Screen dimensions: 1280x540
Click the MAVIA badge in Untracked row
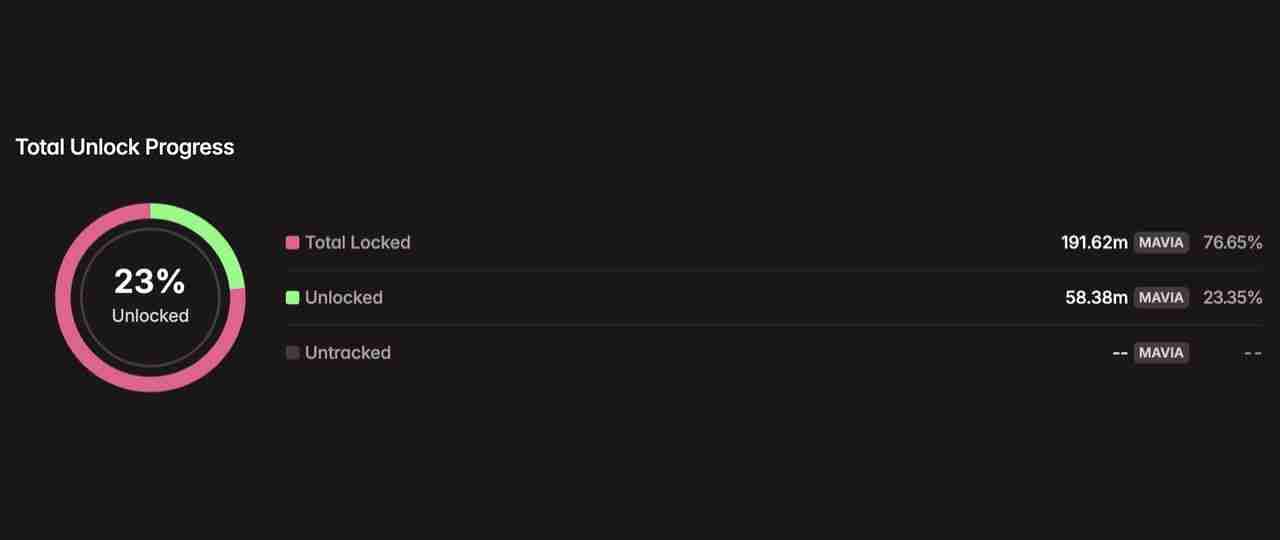(1161, 352)
